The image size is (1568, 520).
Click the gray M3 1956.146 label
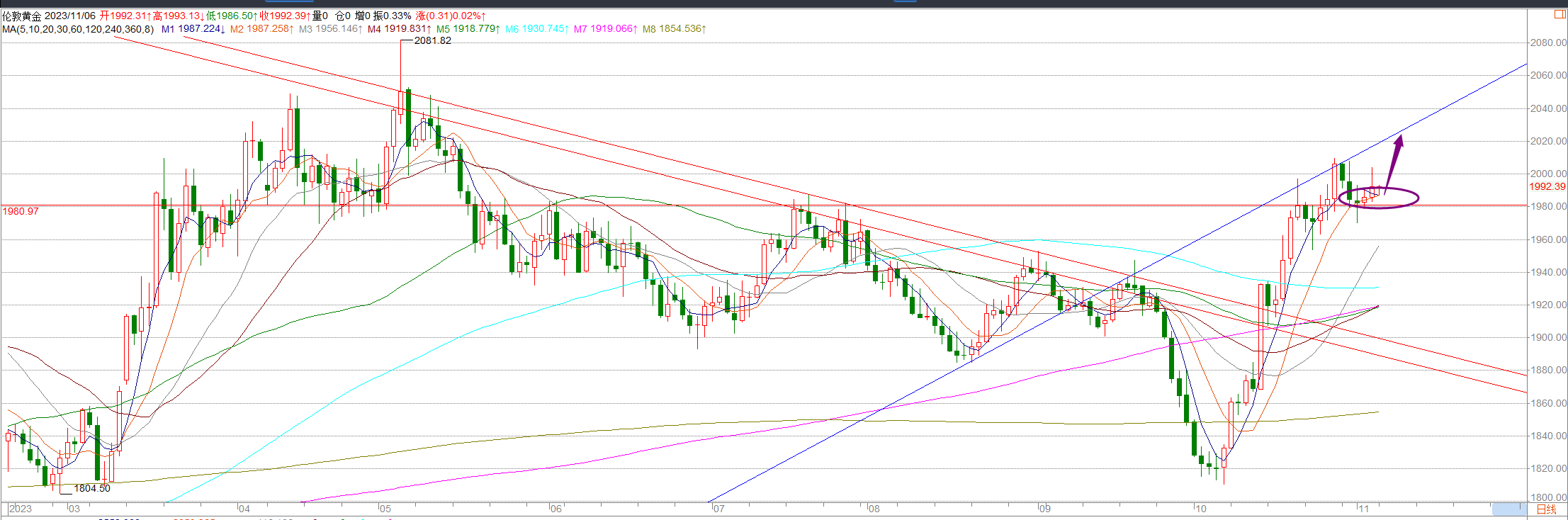tap(330, 29)
